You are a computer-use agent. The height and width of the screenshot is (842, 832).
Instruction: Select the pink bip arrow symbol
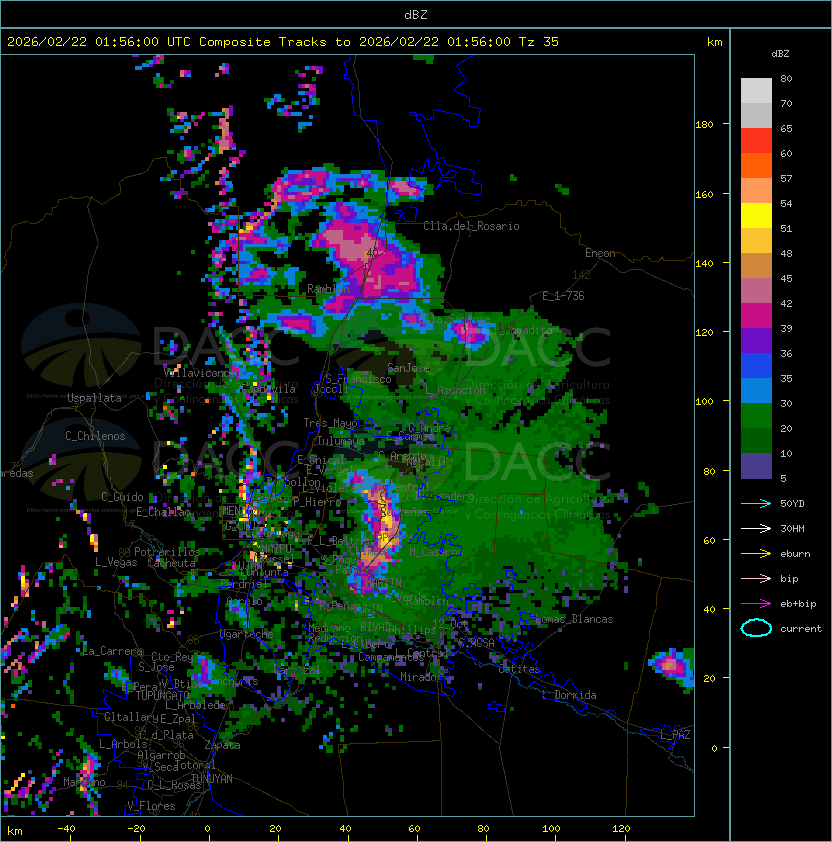(x=756, y=578)
